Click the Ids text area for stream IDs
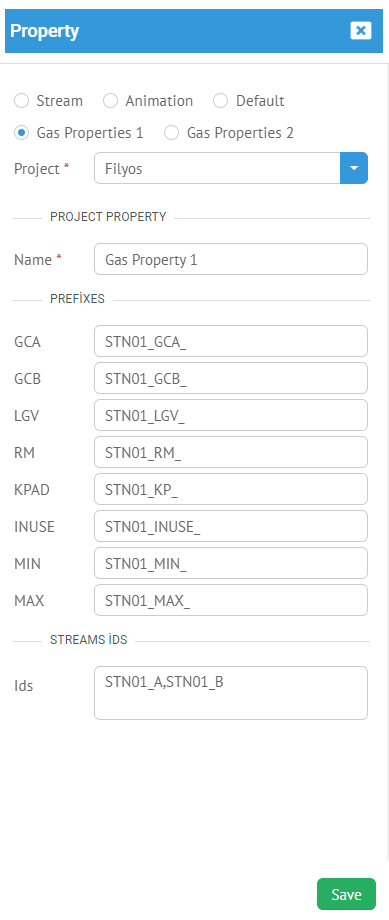The width and height of the screenshot is (389, 920). (x=231, y=693)
